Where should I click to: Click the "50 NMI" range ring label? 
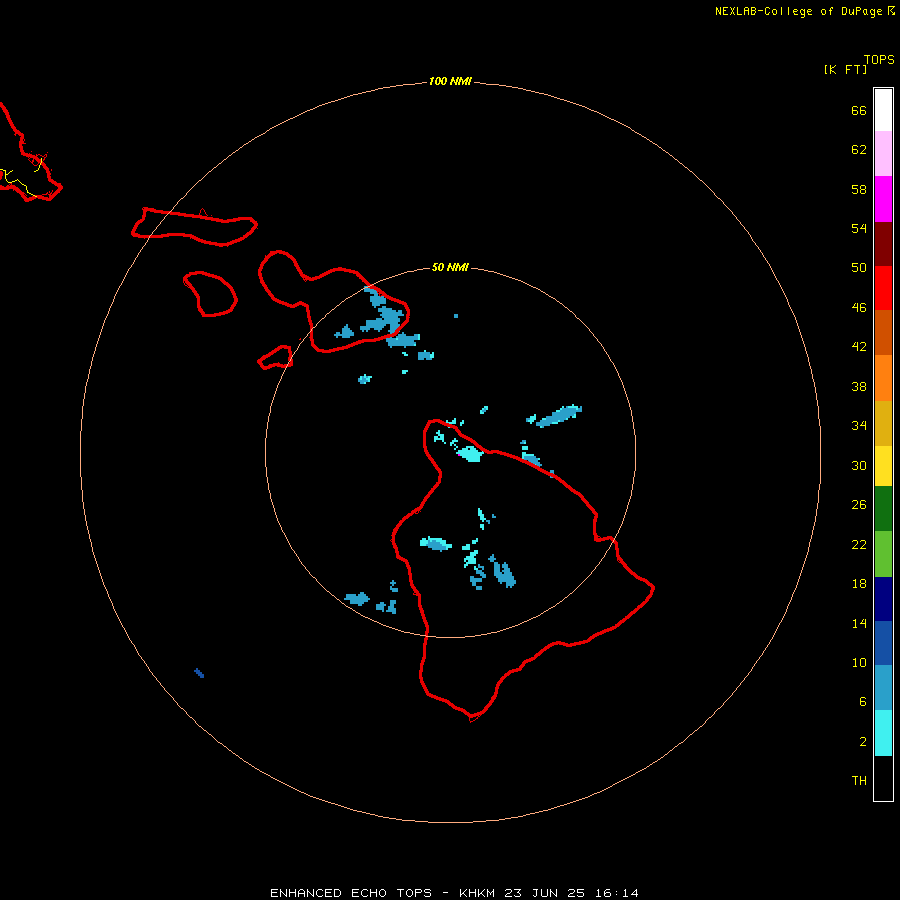[450, 267]
